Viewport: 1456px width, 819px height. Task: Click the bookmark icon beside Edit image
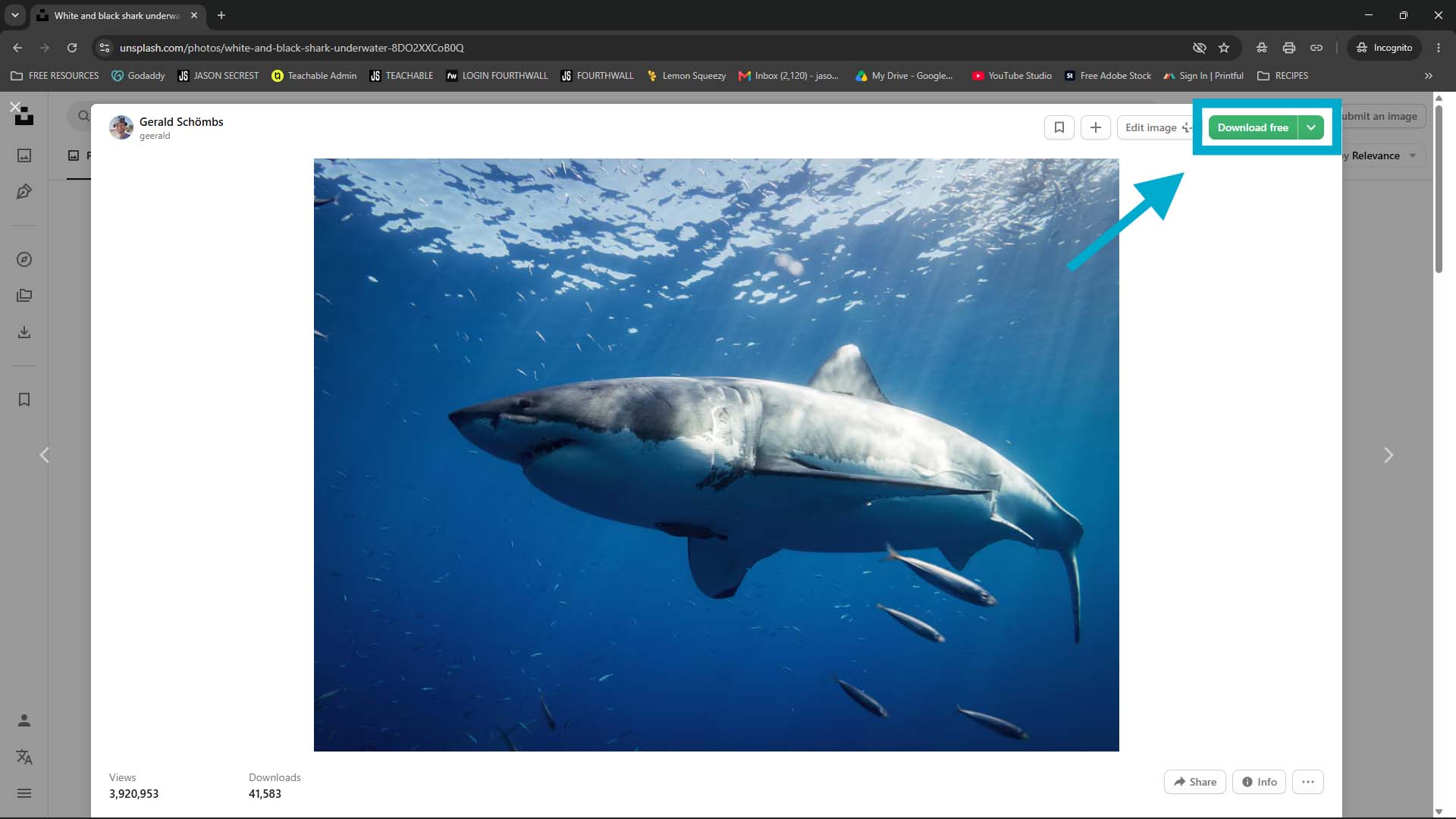pyautogui.click(x=1059, y=127)
